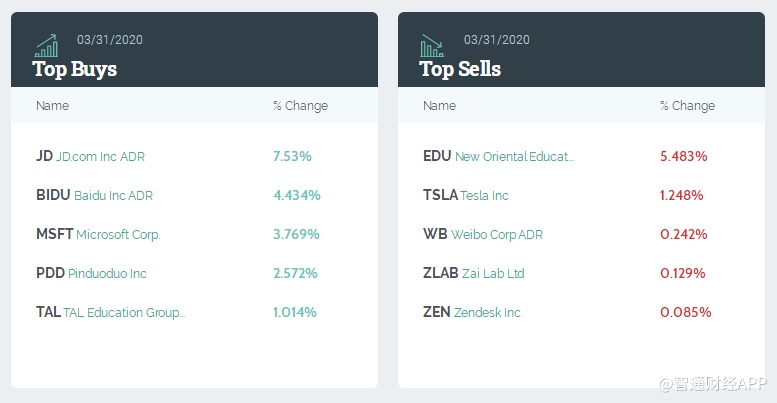This screenshot has height=403, width=777.
Task: Select the TSLA Tesla Inc entry
Action: (465, 195)
